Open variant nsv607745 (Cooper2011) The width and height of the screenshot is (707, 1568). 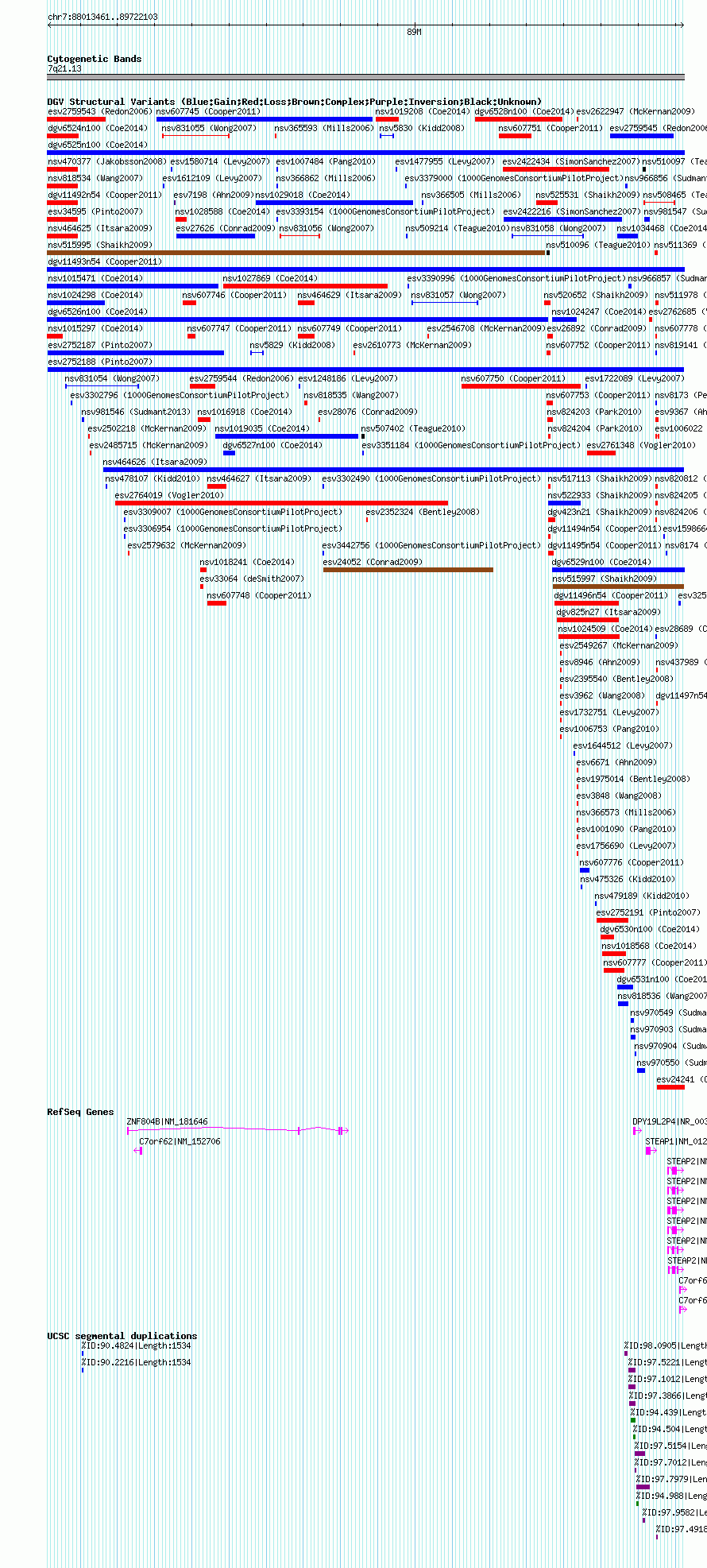click(x=208, y=111)
